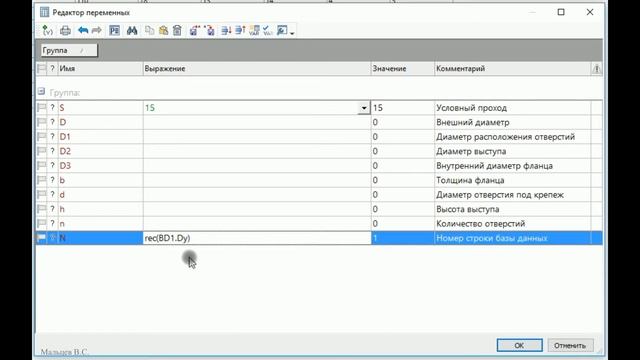
Task: Click question mark in row D1
Action: tap(52, 137)
